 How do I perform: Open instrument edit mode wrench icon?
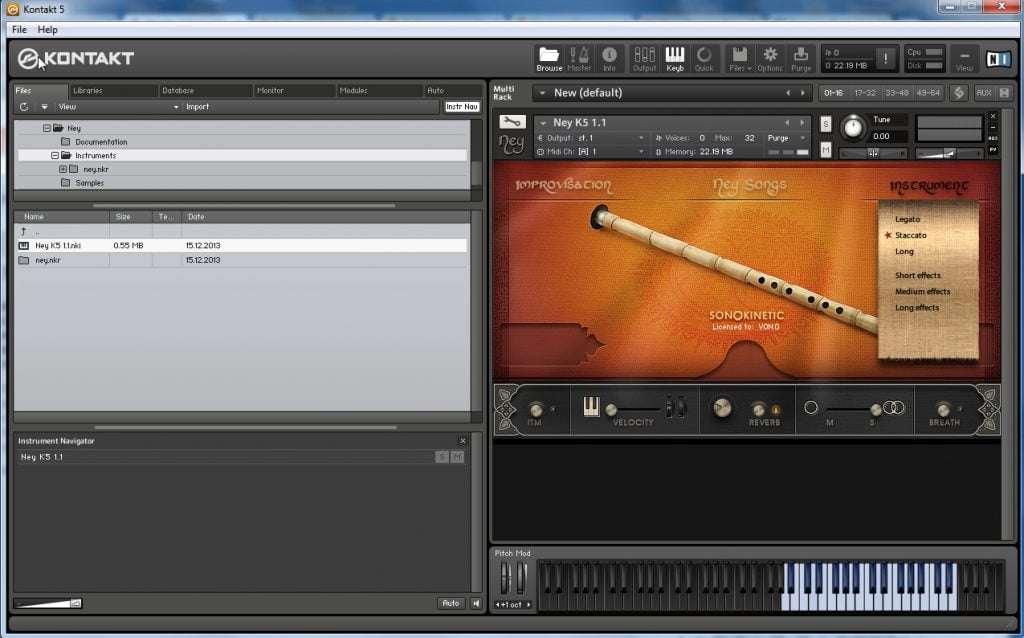click(x=512, y=122)
